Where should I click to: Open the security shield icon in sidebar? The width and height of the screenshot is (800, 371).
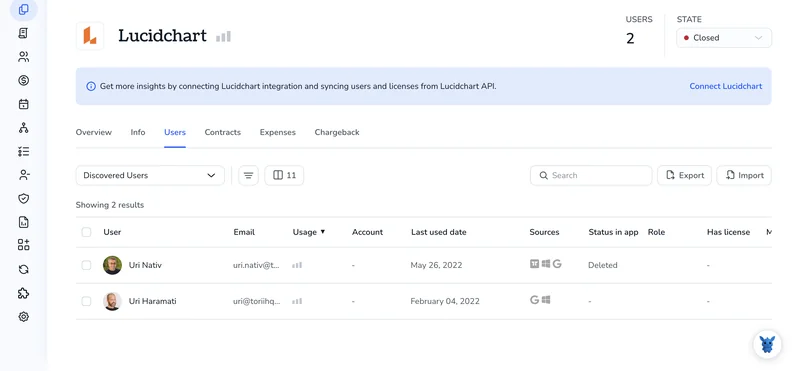[x=23, y=199]
